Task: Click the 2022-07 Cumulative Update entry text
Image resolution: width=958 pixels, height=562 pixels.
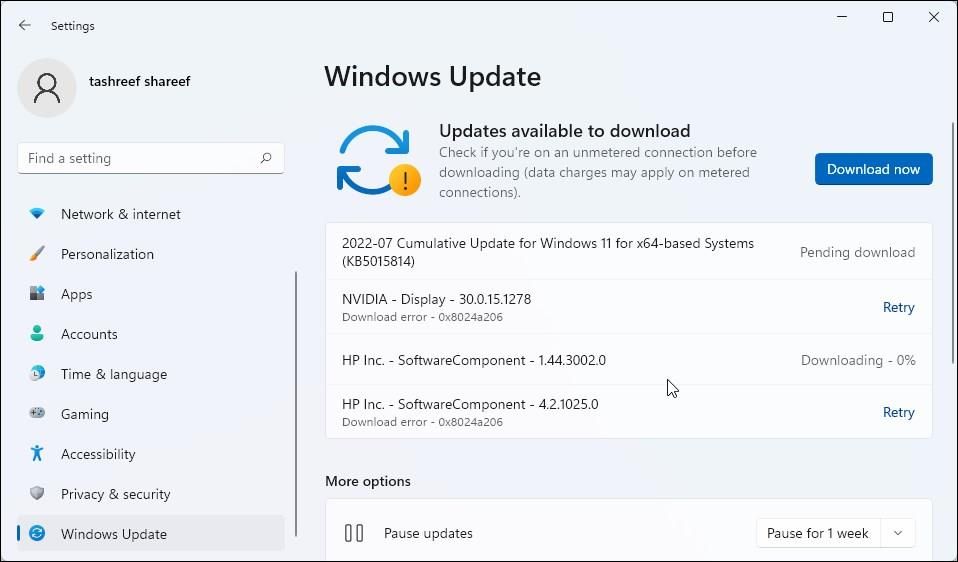Action: coord(547,252)
